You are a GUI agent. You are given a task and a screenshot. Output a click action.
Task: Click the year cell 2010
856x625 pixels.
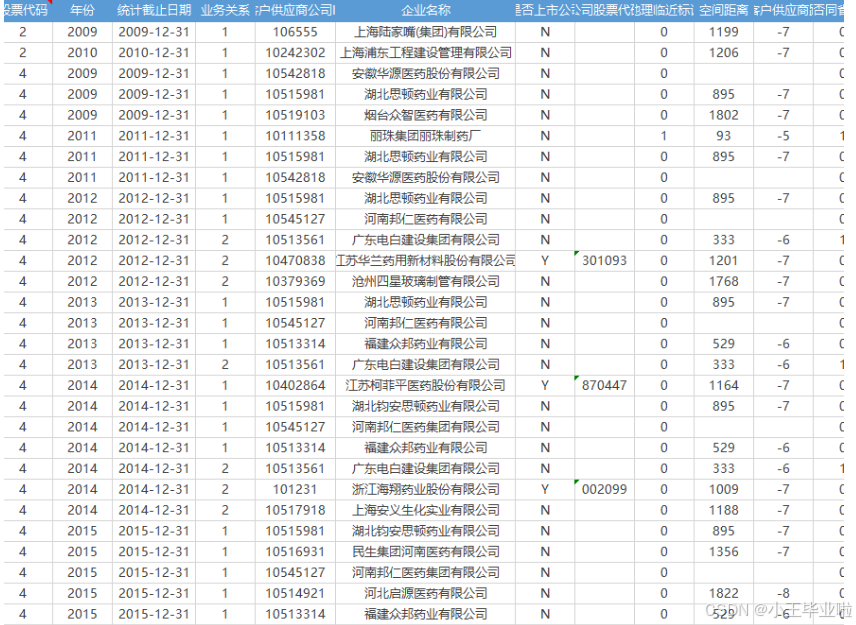point(82,53)
